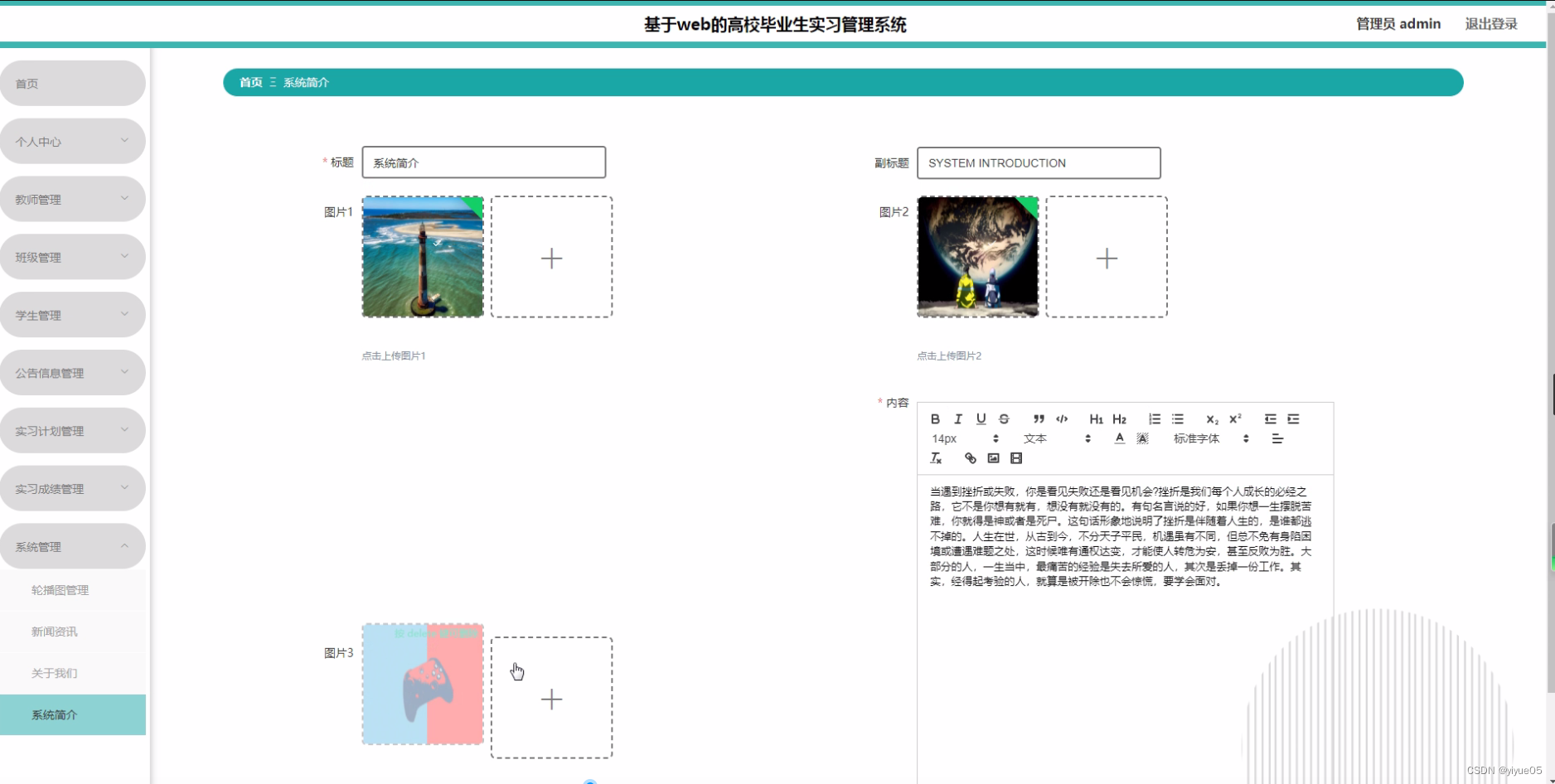Apply Heading 2 style
Viewport: 1555px width, 784px height.
pos(1120,419)
